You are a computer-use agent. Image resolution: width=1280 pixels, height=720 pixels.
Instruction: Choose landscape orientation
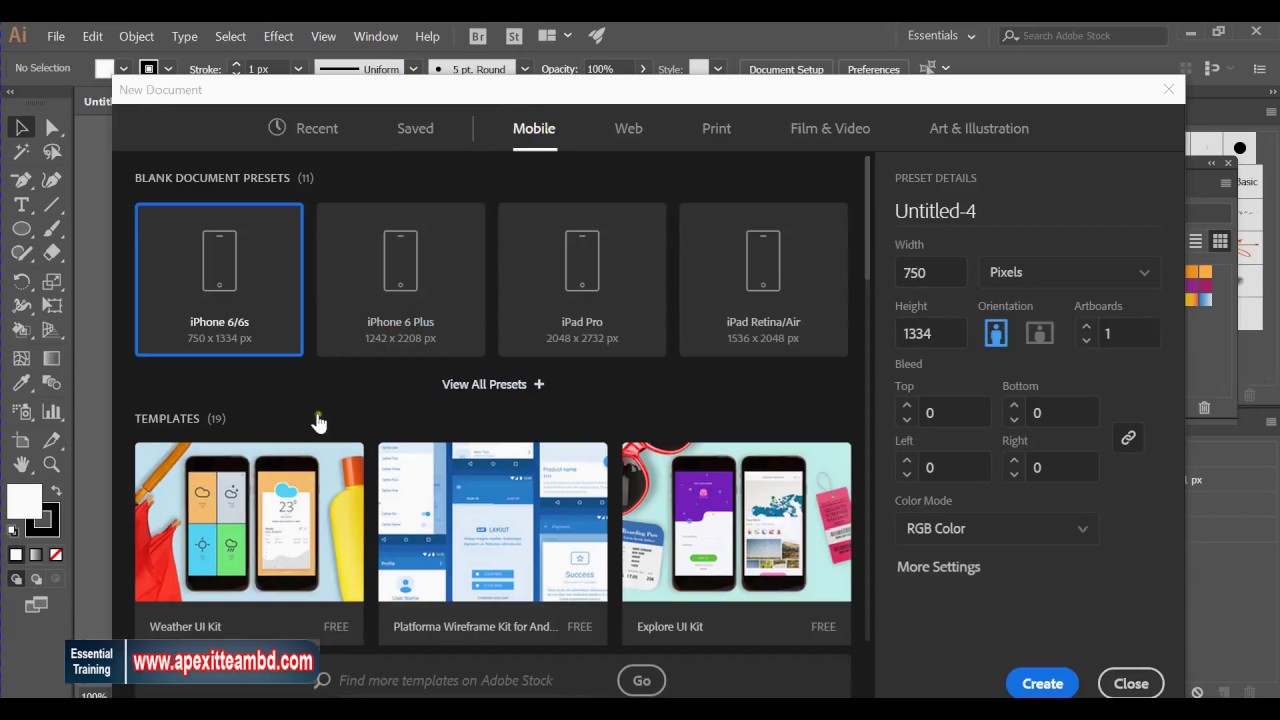point(1040,333)
